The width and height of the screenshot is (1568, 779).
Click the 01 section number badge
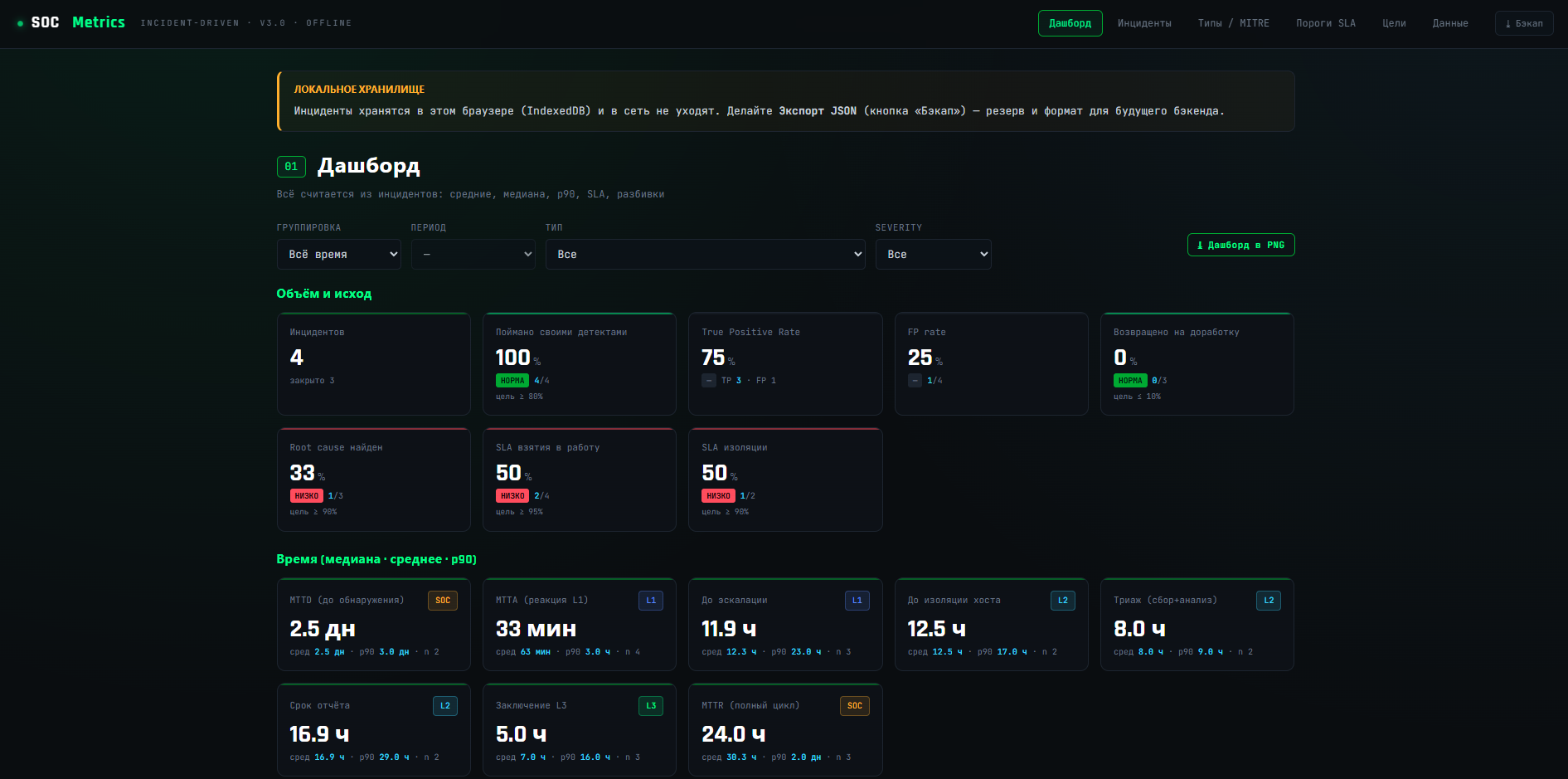(291, 167)
